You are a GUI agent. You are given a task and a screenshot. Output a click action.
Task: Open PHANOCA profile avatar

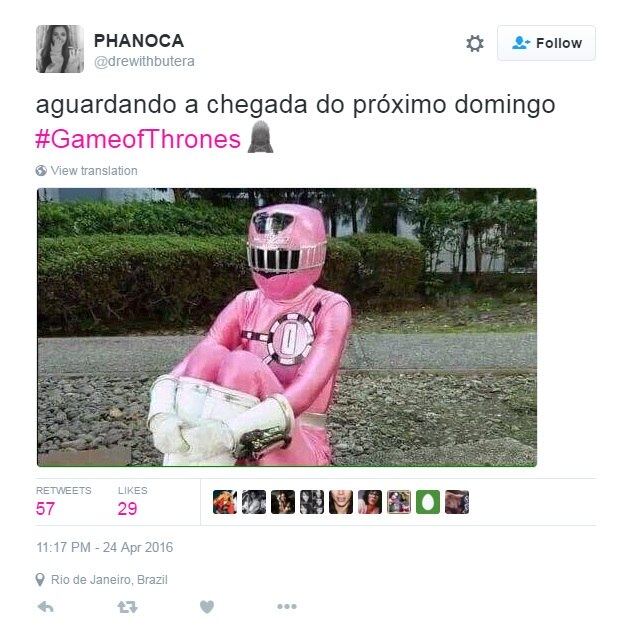click(60, 49)
